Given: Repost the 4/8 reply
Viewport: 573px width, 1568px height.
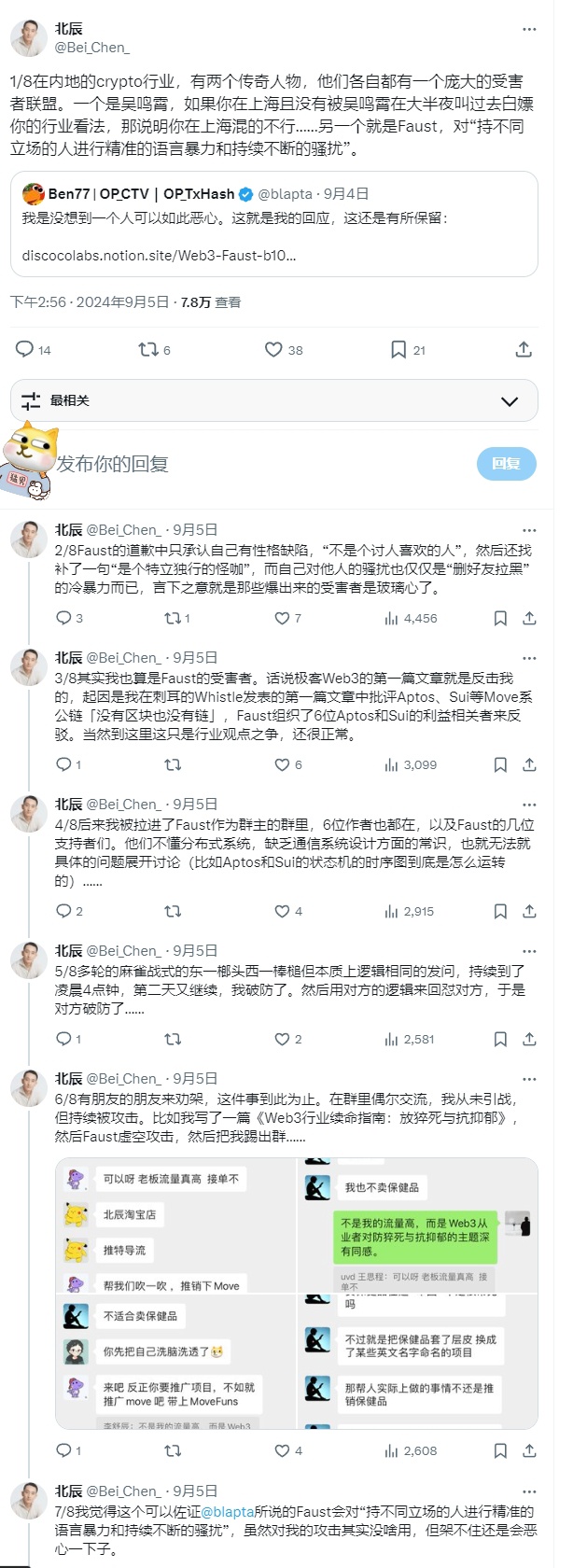Looking at the screenshot, I should pos(173,911).
